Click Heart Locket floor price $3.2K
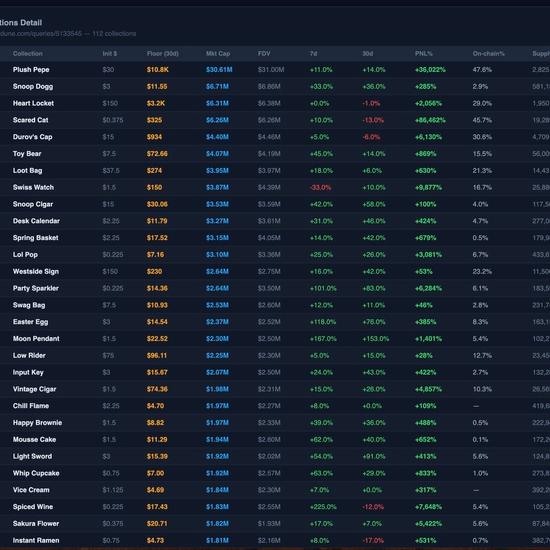Viewport: 550px width, 550px height. pos(156,103)
